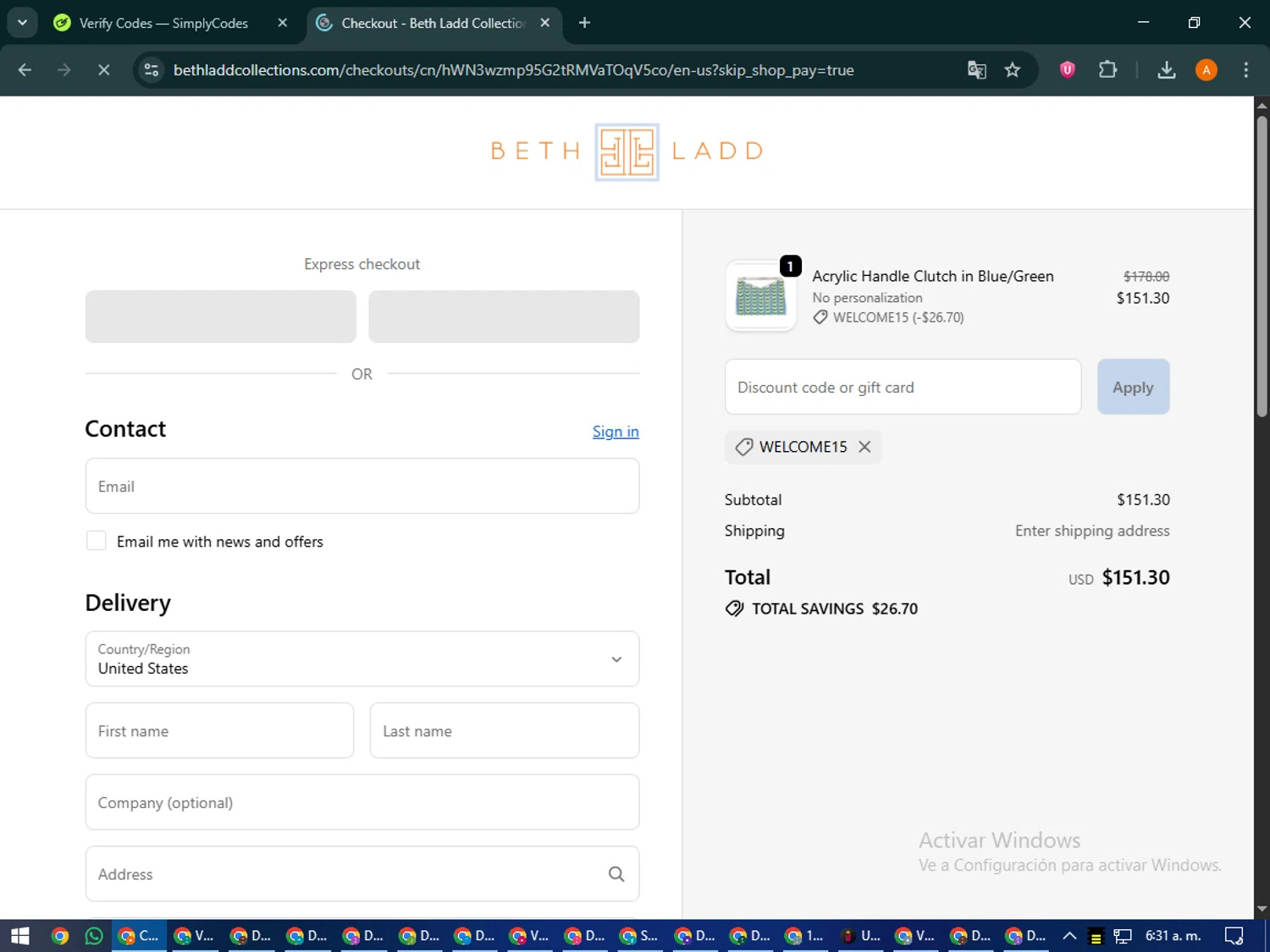Open a new browser tab

[584, 23]
